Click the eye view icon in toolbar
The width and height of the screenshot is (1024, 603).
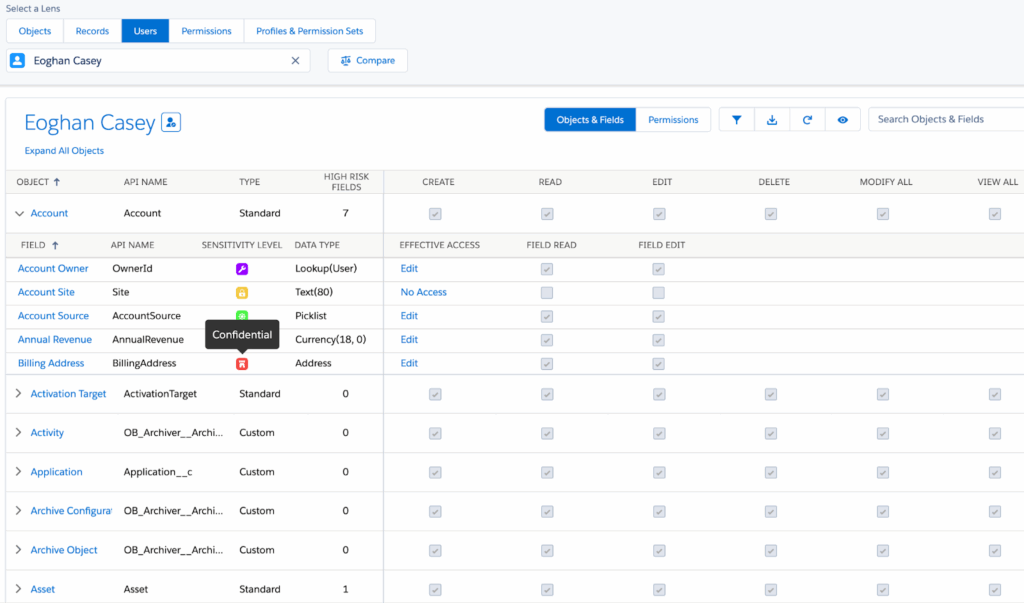tap(842, 120)
